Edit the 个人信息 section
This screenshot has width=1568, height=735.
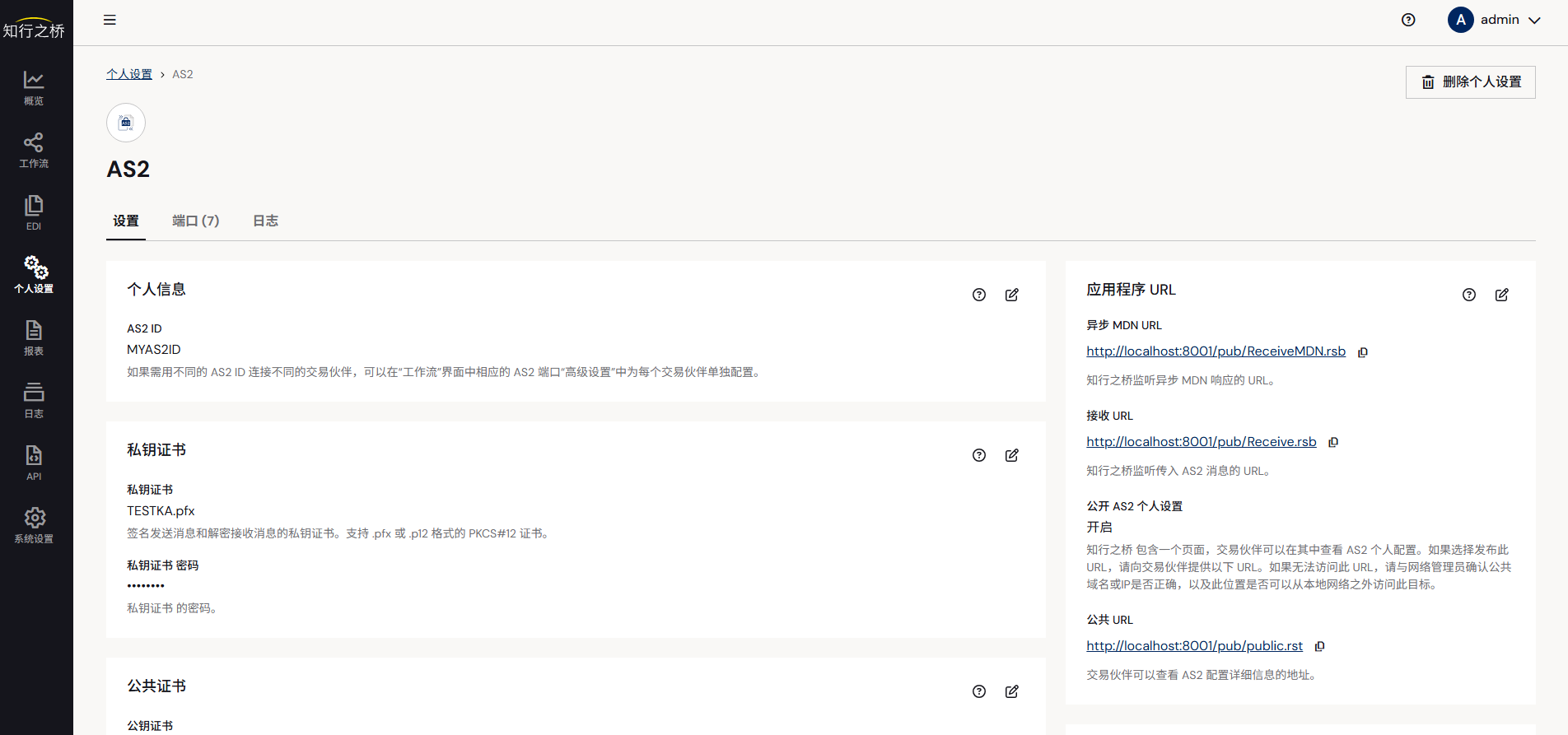[x=1012, y=295]
